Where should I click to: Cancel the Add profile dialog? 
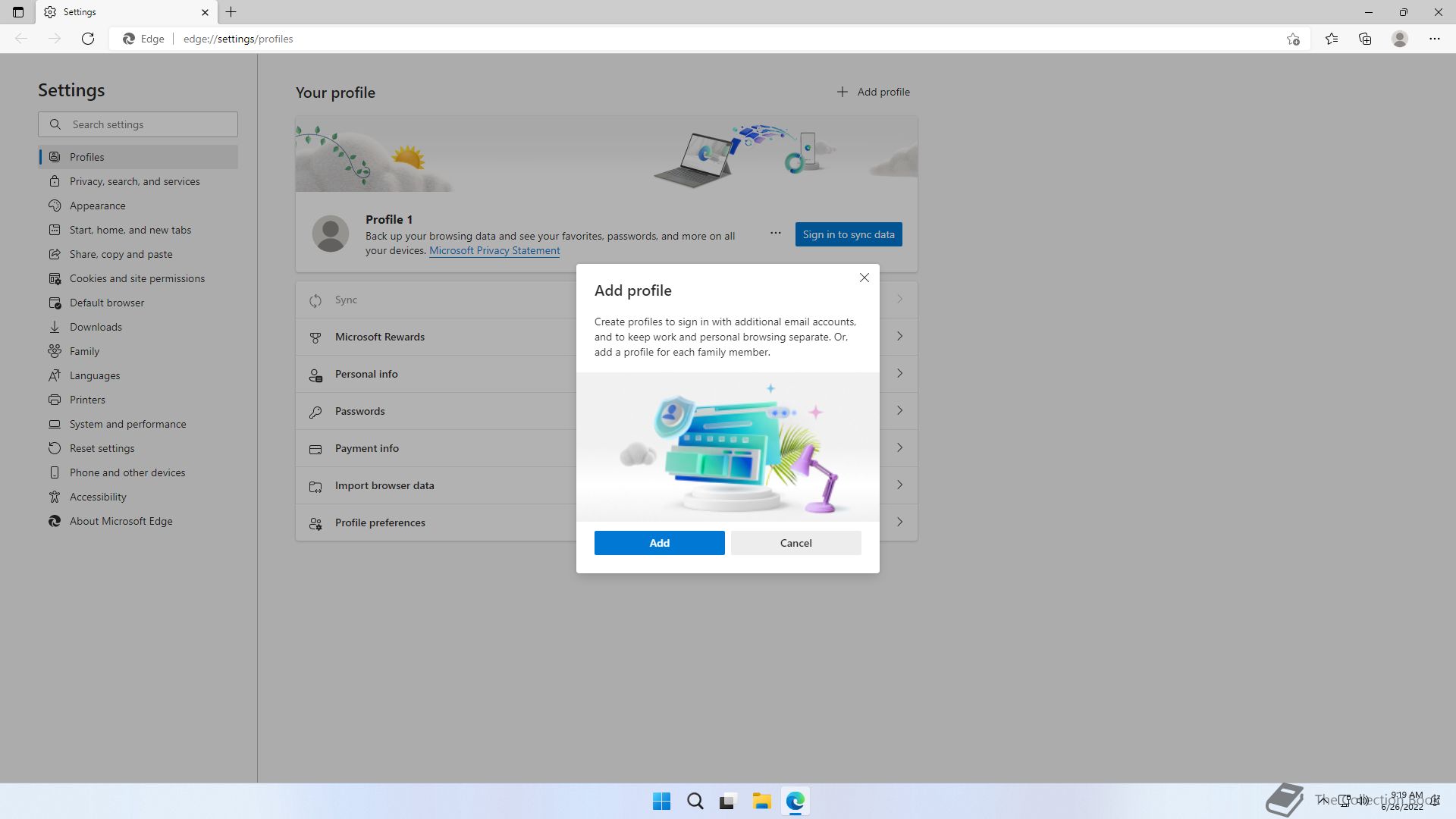[x=795, y=543]
